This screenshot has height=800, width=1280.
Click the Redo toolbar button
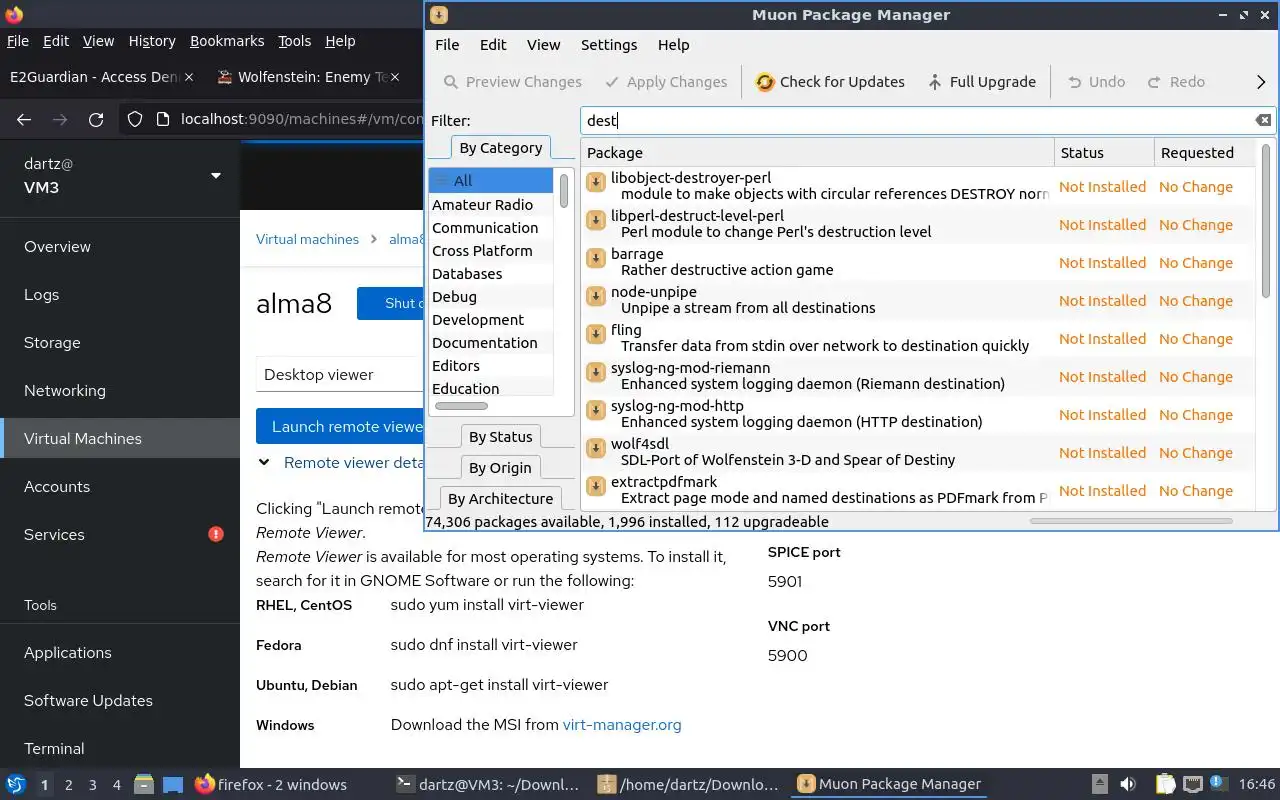[1176, 82]
